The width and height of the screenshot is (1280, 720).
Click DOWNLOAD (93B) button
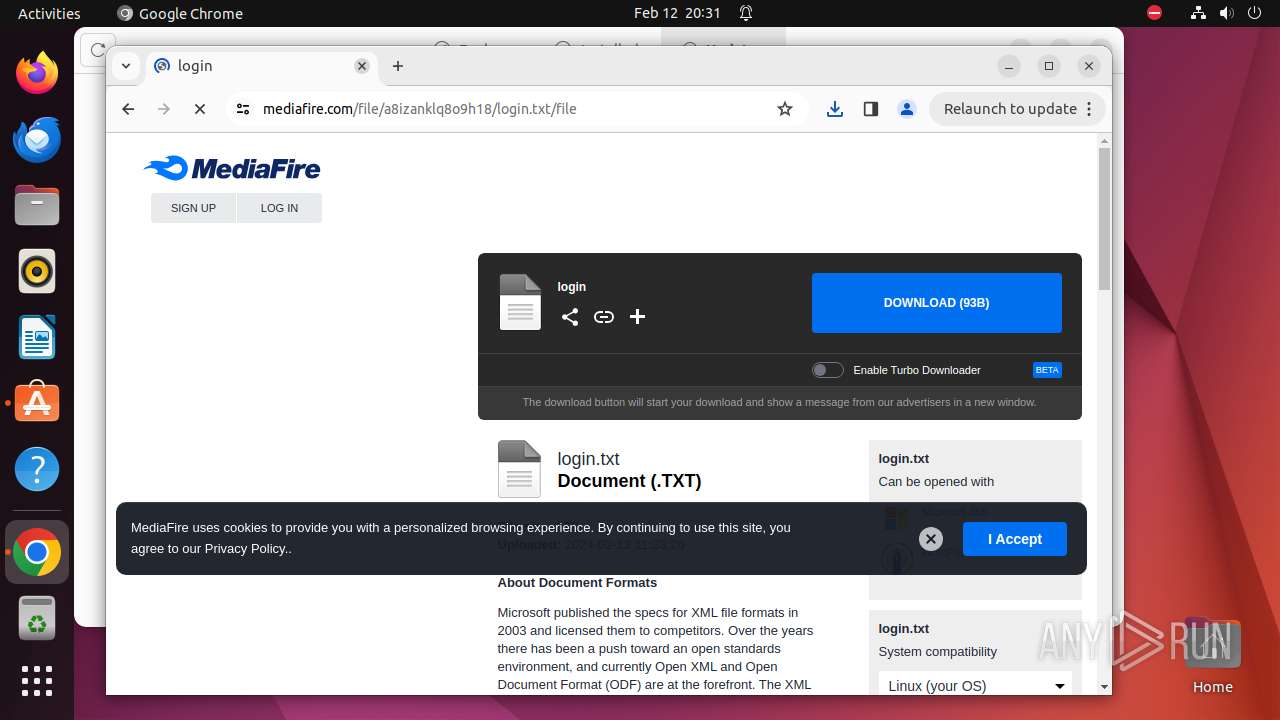pyautogui.click(x=937, y=302)
